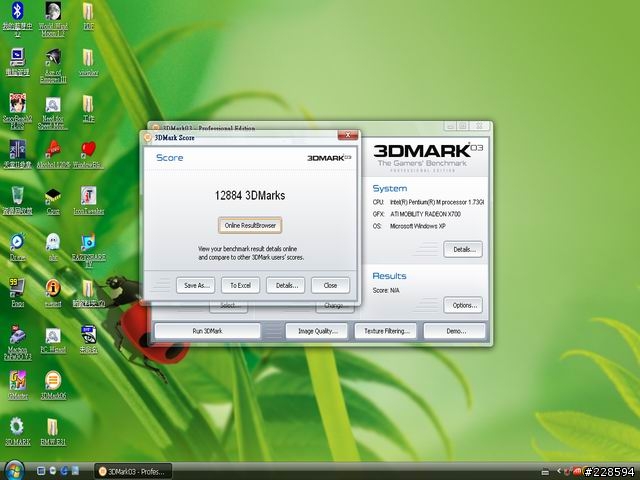Screen dimensions: 640x480
Task: Open the Fraps desktop icon
Action: click(x=17, y=292)
